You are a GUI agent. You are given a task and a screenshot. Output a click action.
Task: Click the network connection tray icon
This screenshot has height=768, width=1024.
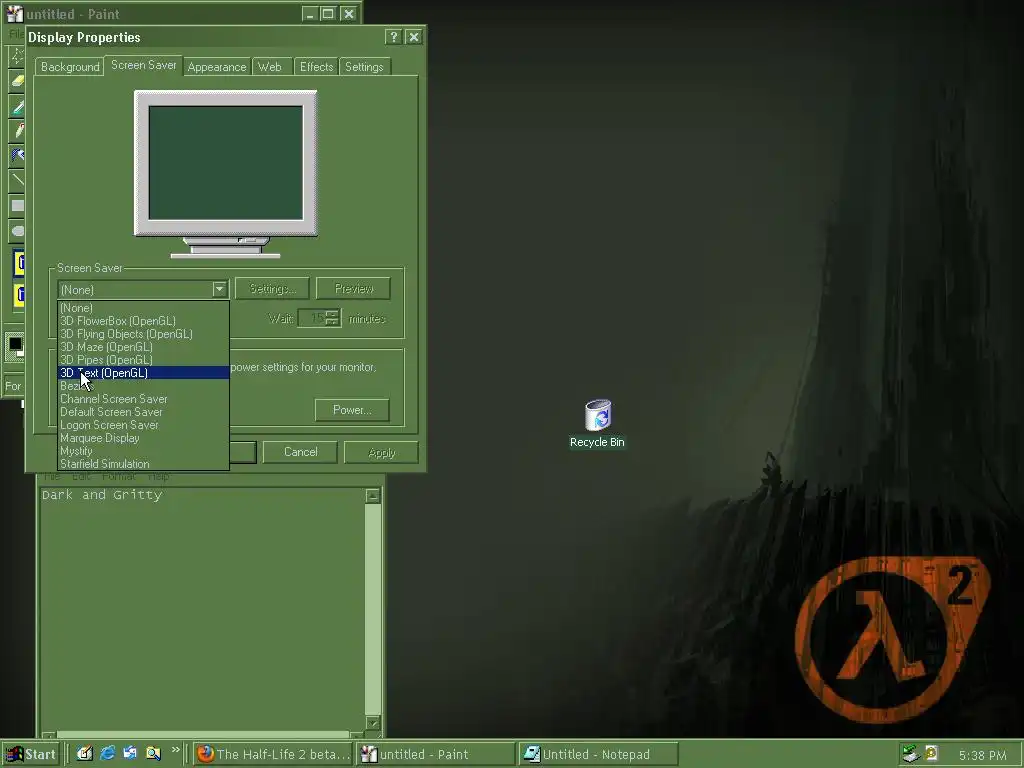click(910, 754)
